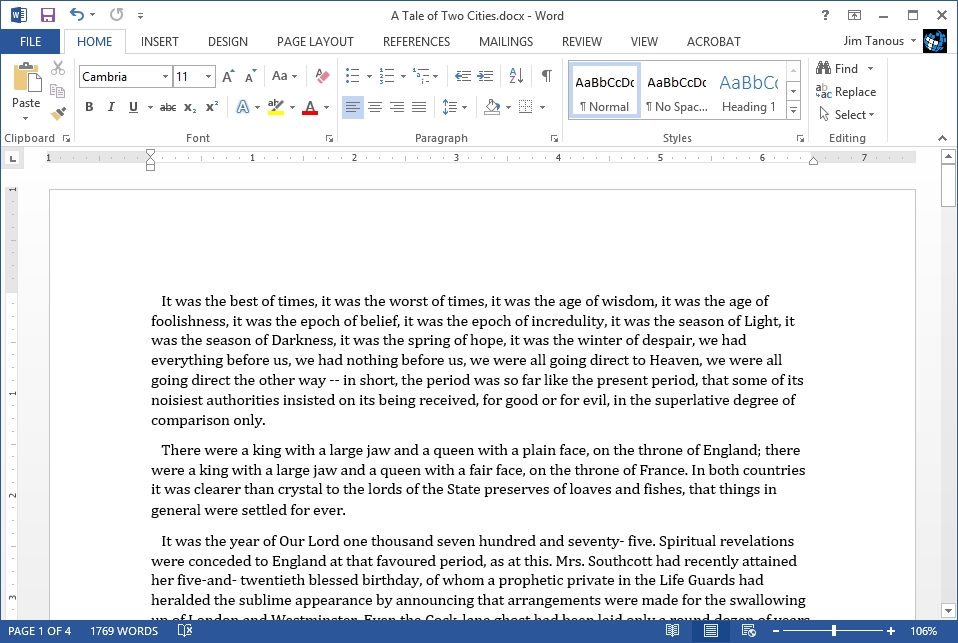This screenshot has width=958, height=643.
Task: Zoom in with the plus button
Action: point(891,631)
